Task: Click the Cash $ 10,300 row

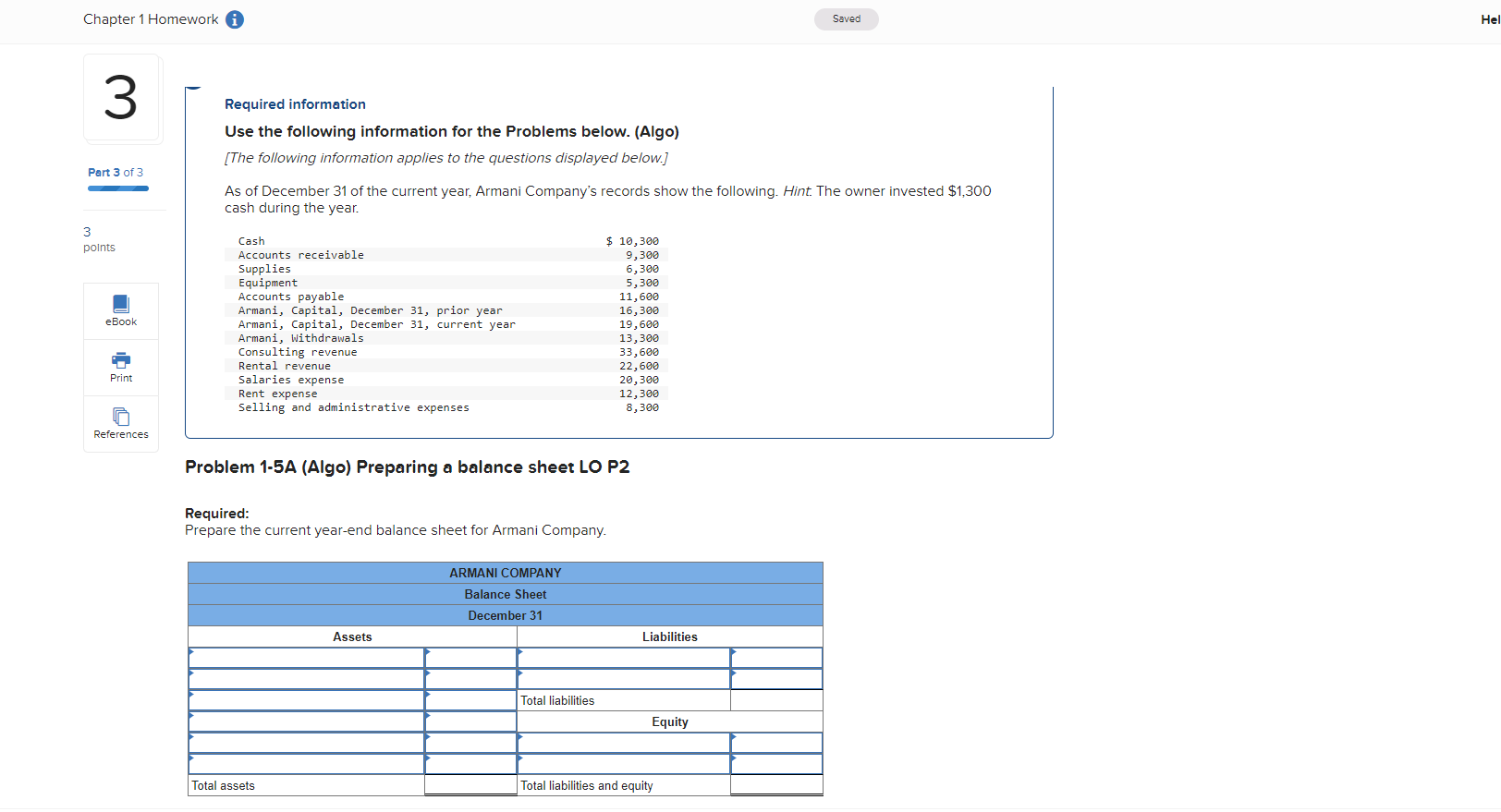Action: pos(446,241)
